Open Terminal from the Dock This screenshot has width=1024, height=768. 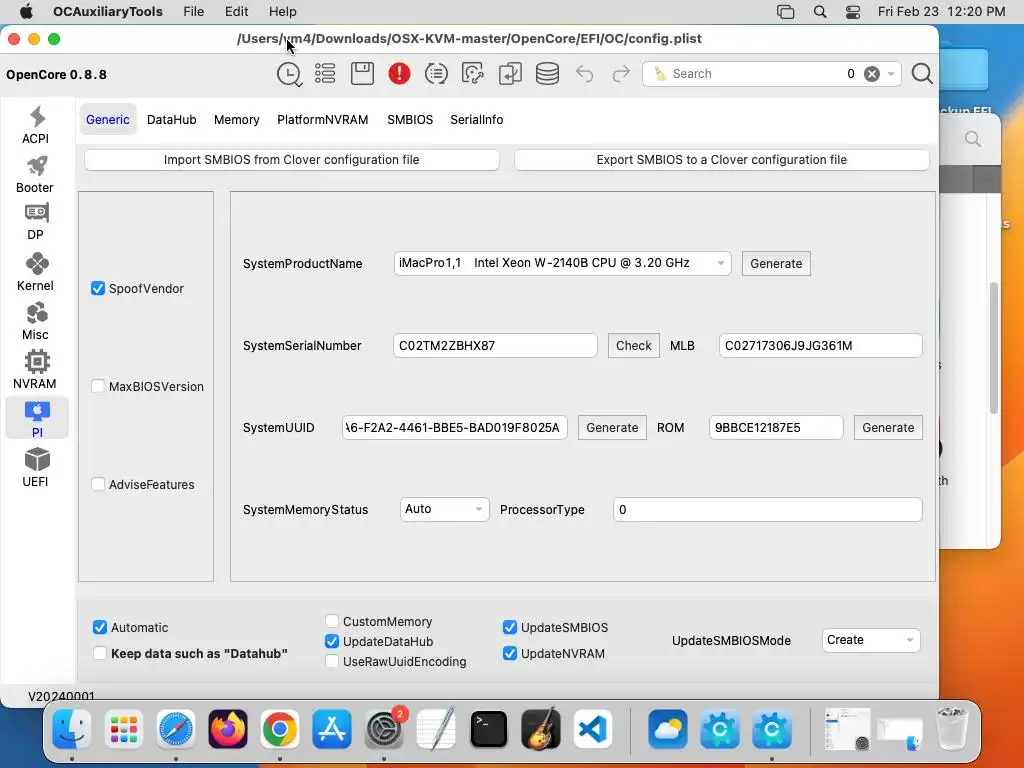488,729
